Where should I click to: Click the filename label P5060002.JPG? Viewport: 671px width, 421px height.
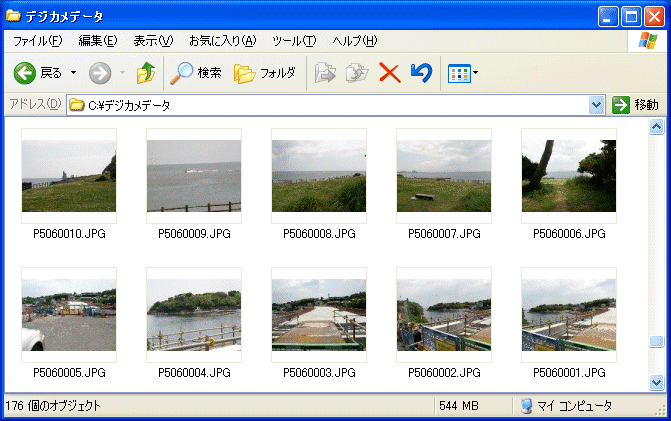click(x=444, y=373)
